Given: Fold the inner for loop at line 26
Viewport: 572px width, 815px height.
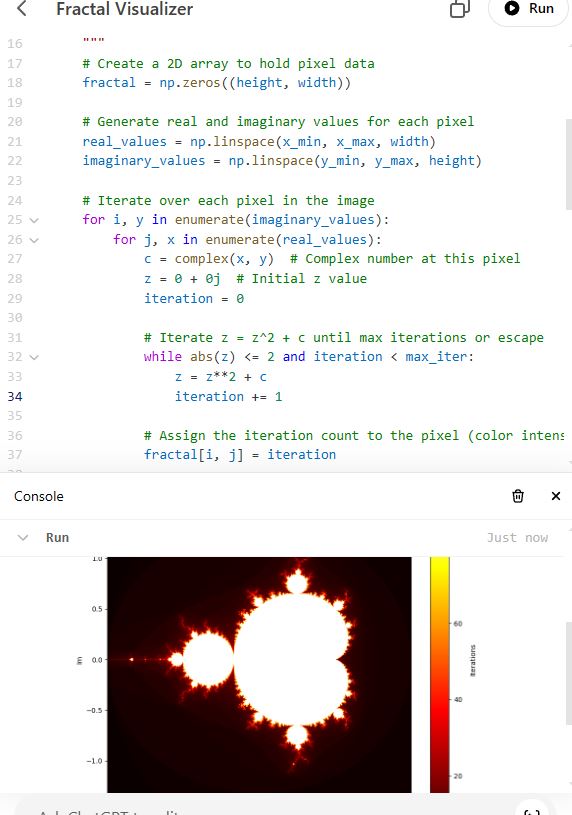Looking at the screenshot, I should point(34,240).
